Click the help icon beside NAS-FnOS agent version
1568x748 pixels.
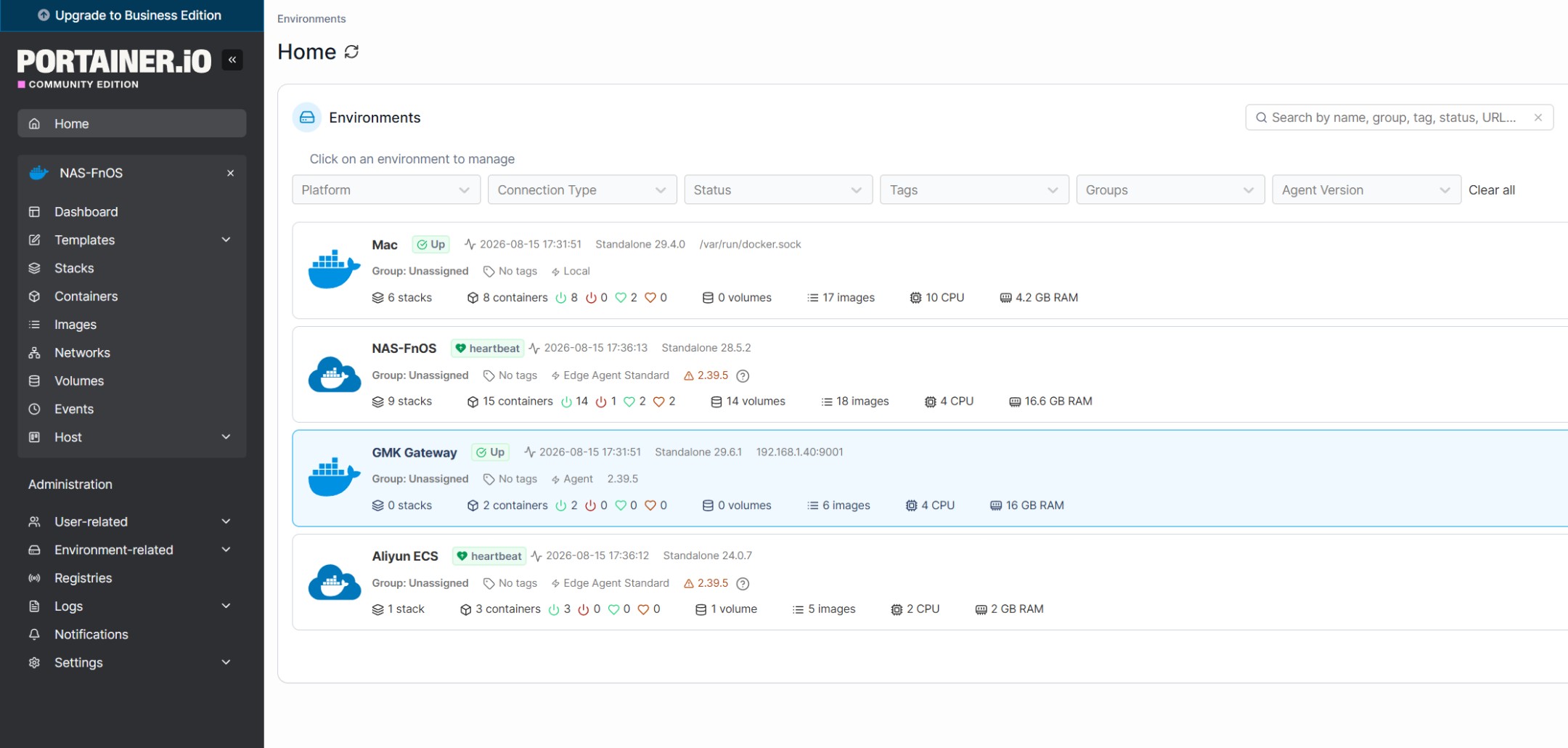click(743, 375)
